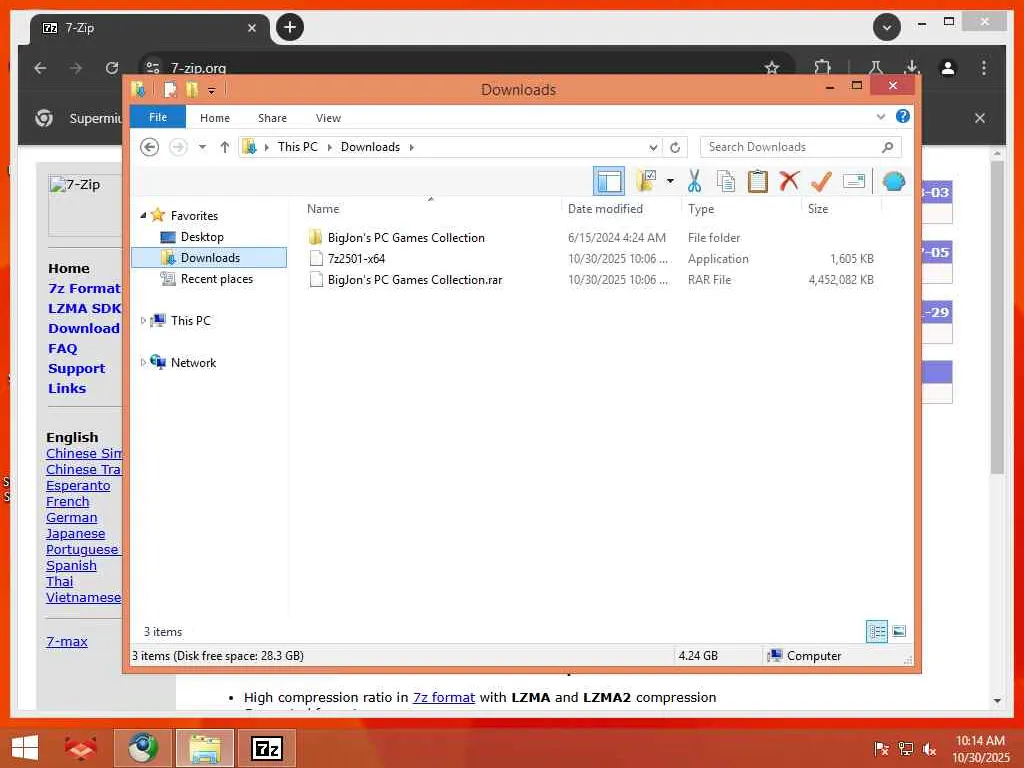Open Chrome extensions puzzle icon
1024x768 pixels.
click(x=822, y=67)
